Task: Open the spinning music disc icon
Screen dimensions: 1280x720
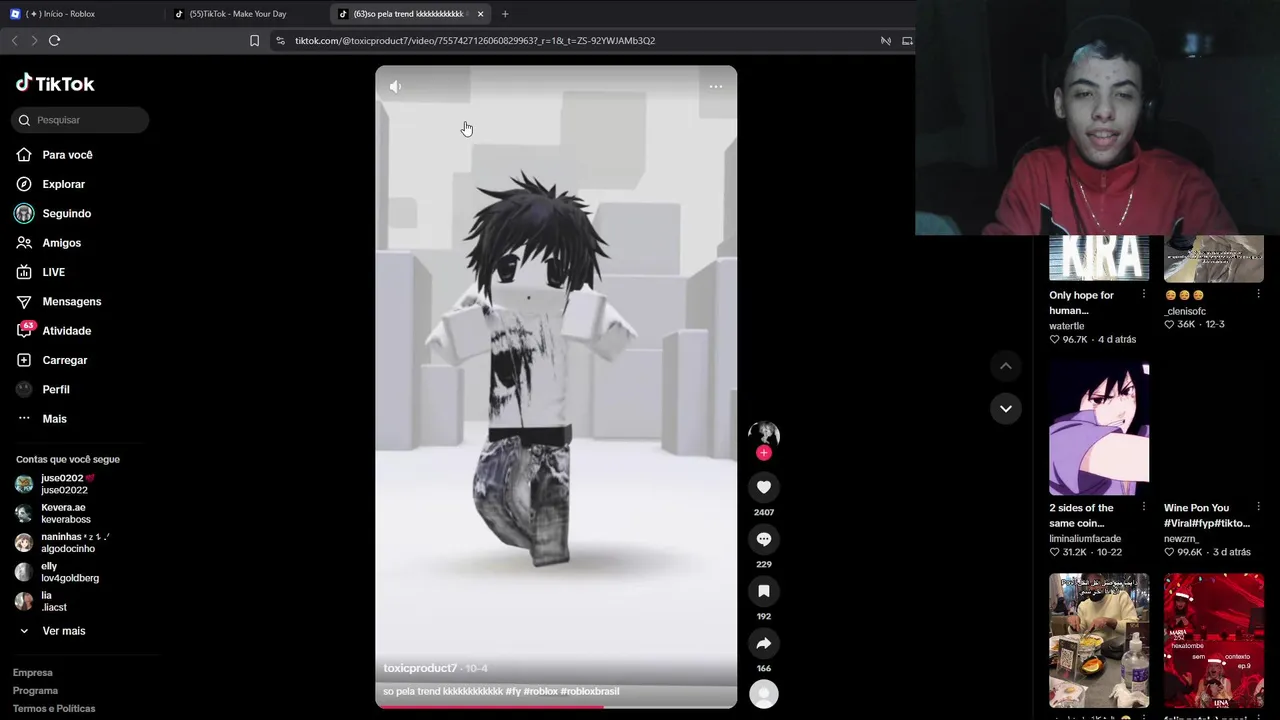Action: [764, 694]
